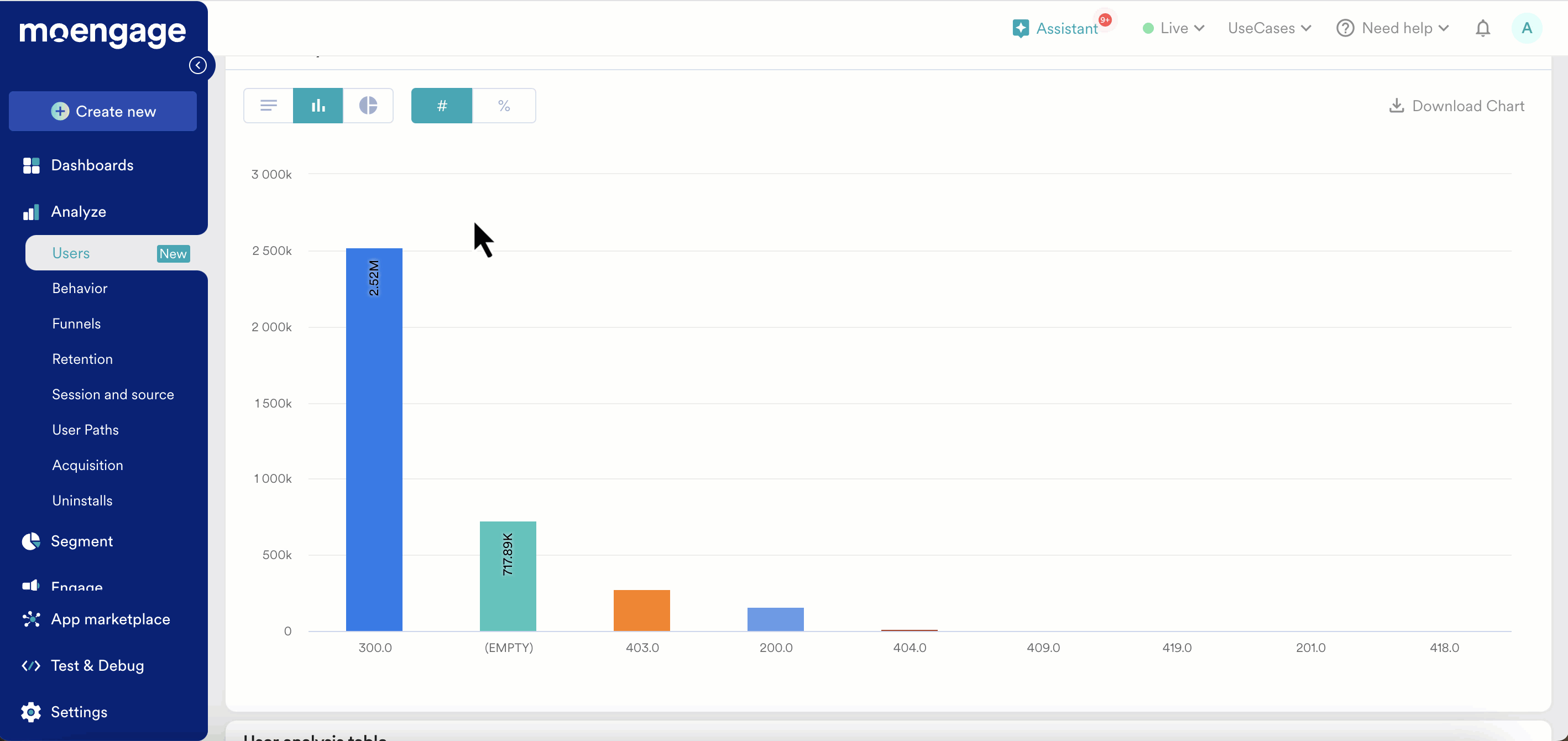
Task: Click the blue 300.0 bar
Action: 374,439
